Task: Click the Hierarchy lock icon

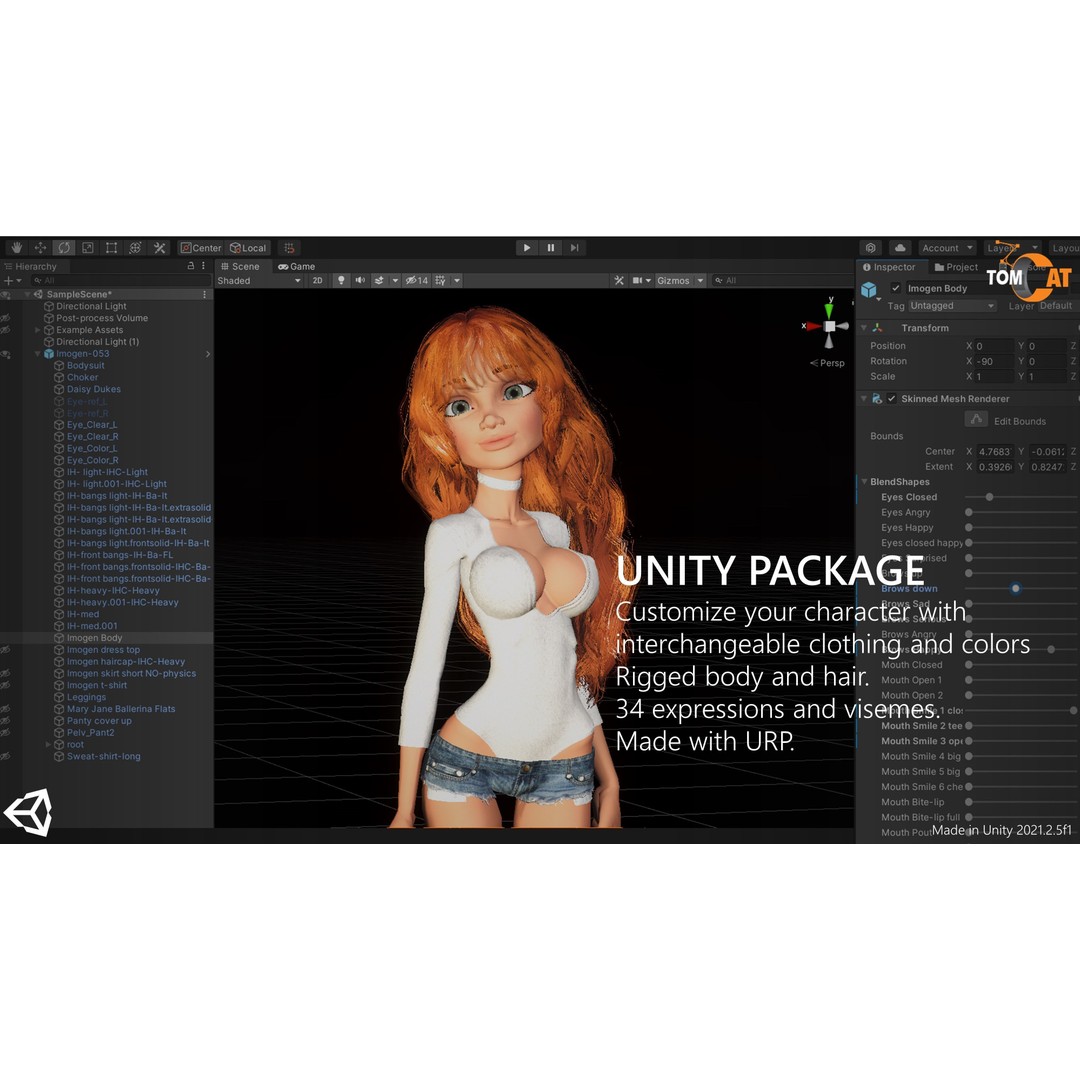Action: coord(191,266)
